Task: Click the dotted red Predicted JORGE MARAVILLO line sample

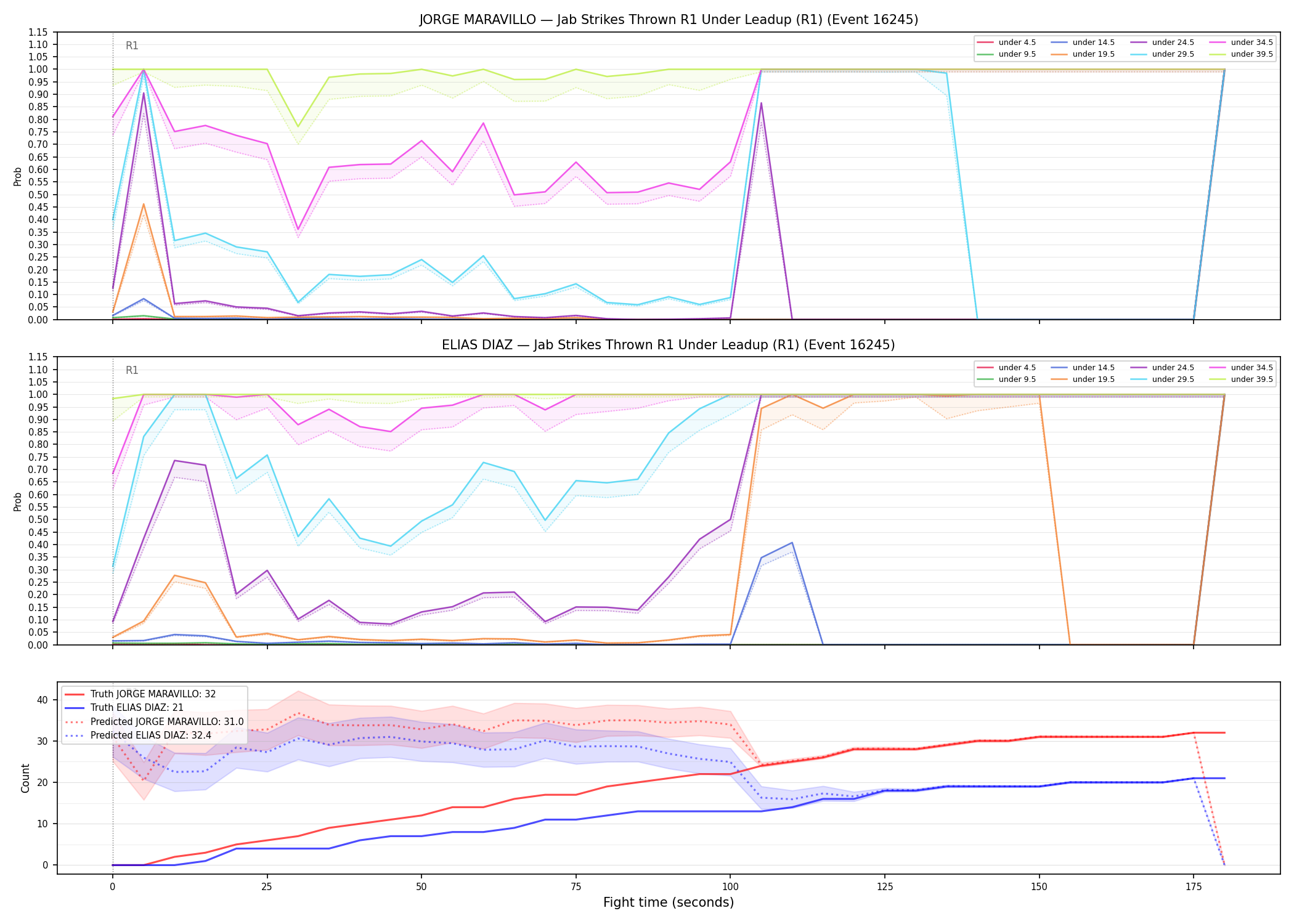Action: 75,722
